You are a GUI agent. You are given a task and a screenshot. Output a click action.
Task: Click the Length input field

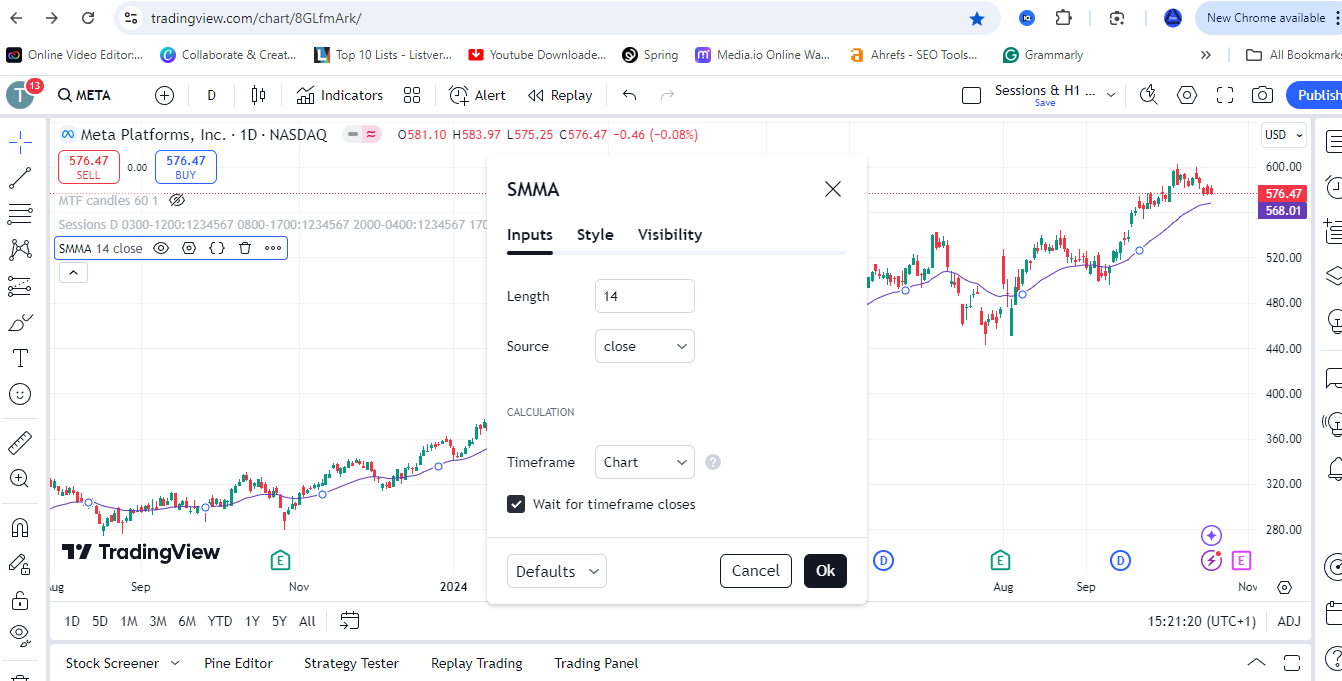coord(644,296)
